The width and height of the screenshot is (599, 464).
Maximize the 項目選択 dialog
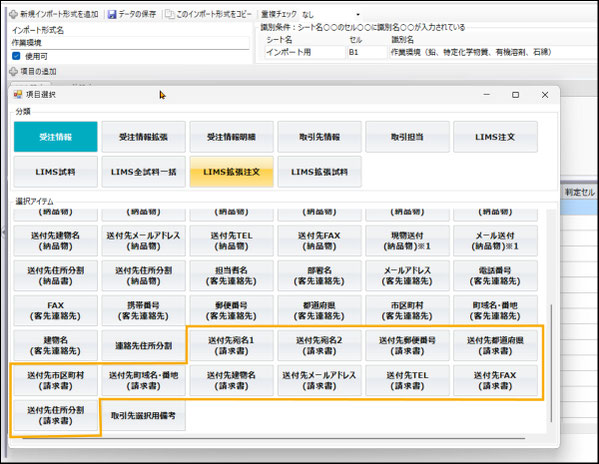[x=515, y=94]
